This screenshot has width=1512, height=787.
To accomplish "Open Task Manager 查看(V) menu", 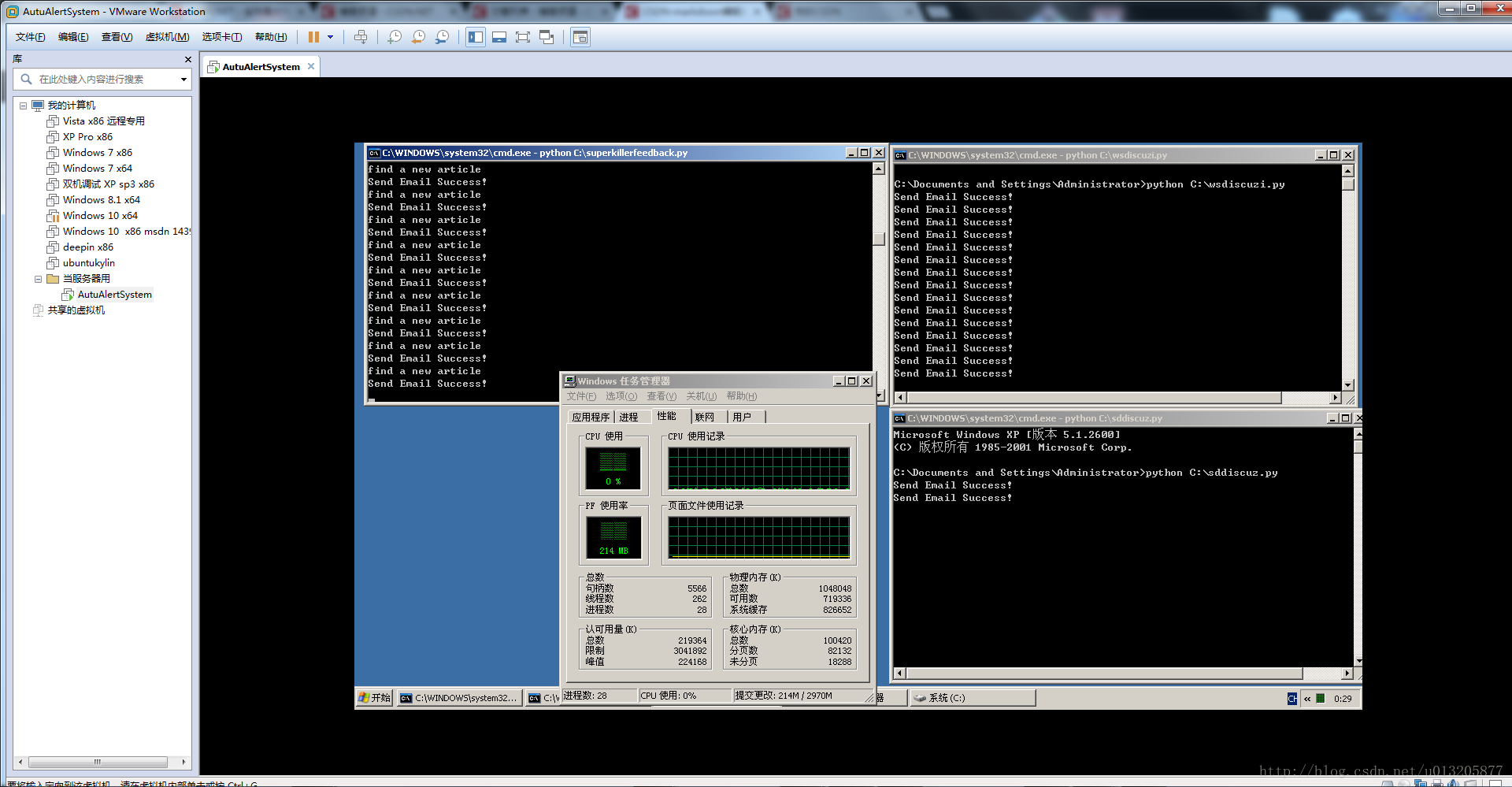I will coord(661,396).
